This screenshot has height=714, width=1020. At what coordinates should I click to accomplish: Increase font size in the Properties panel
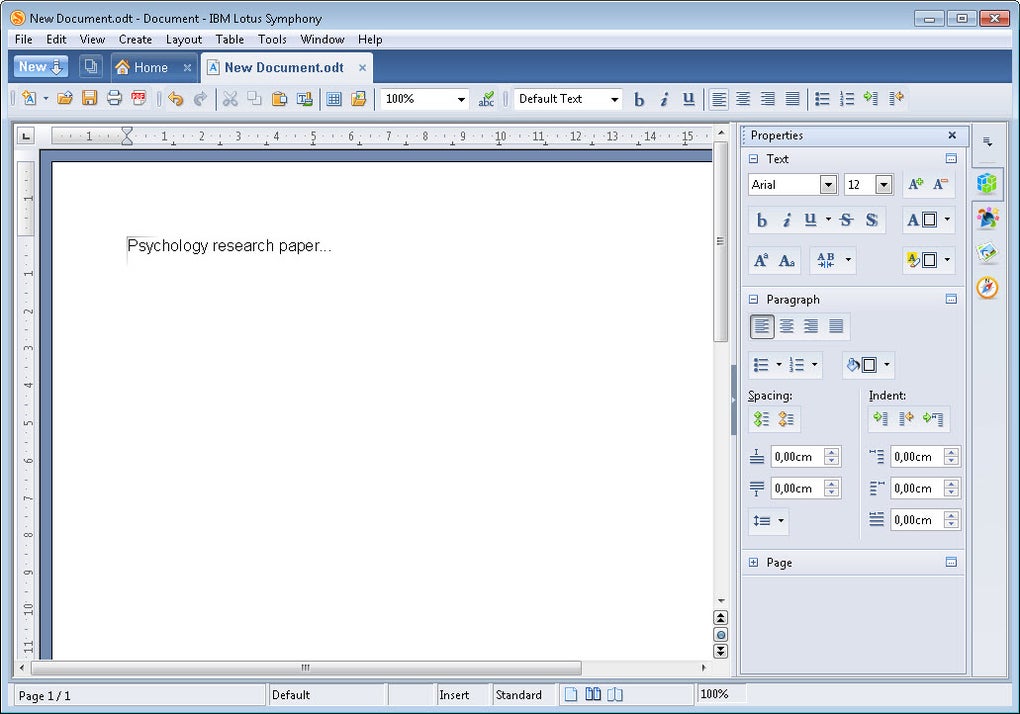[915, 185]
